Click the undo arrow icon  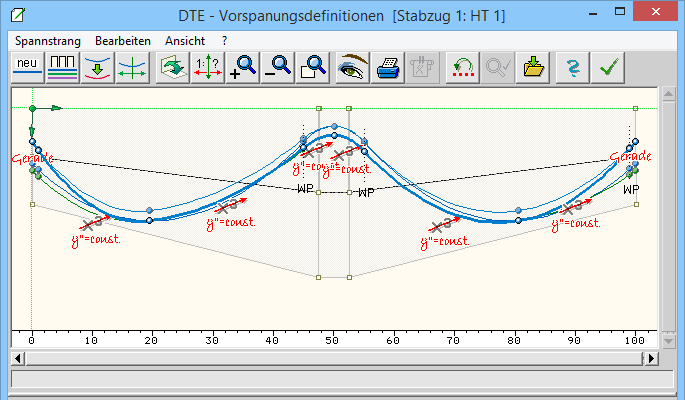[462, 67]
